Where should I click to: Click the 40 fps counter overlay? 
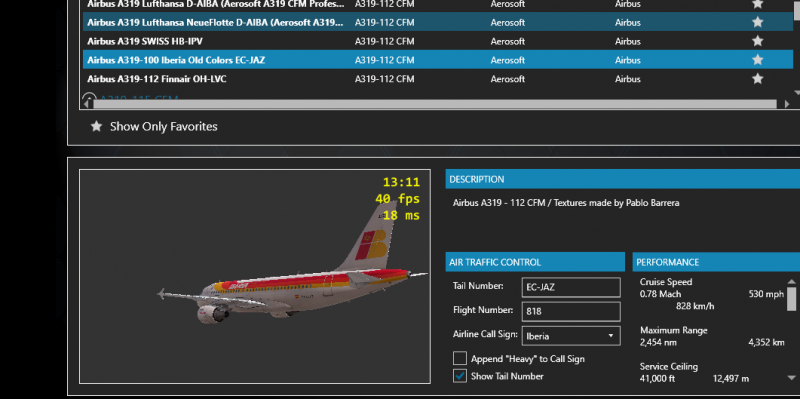pyautogui.click(x=397, y=198)
